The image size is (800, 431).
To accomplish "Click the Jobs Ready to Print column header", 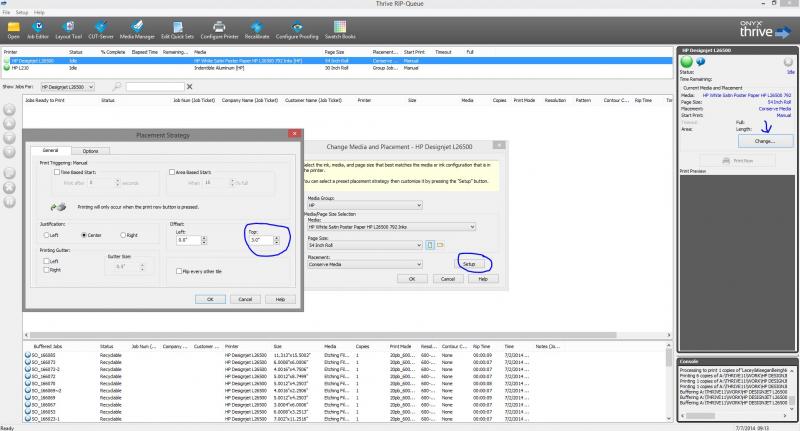I will click(x=45, y=100).
